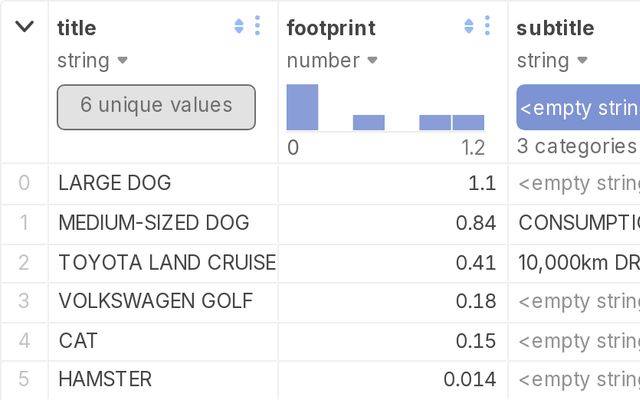
Task: Click the 3 categories label under subtitle
Action: click(x=577, y=147)
